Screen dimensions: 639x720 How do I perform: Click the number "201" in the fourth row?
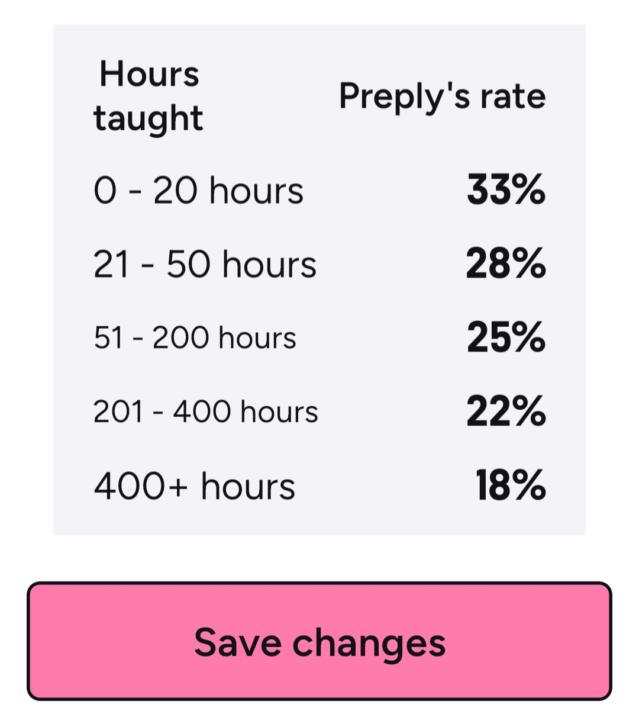click(116, 412)
